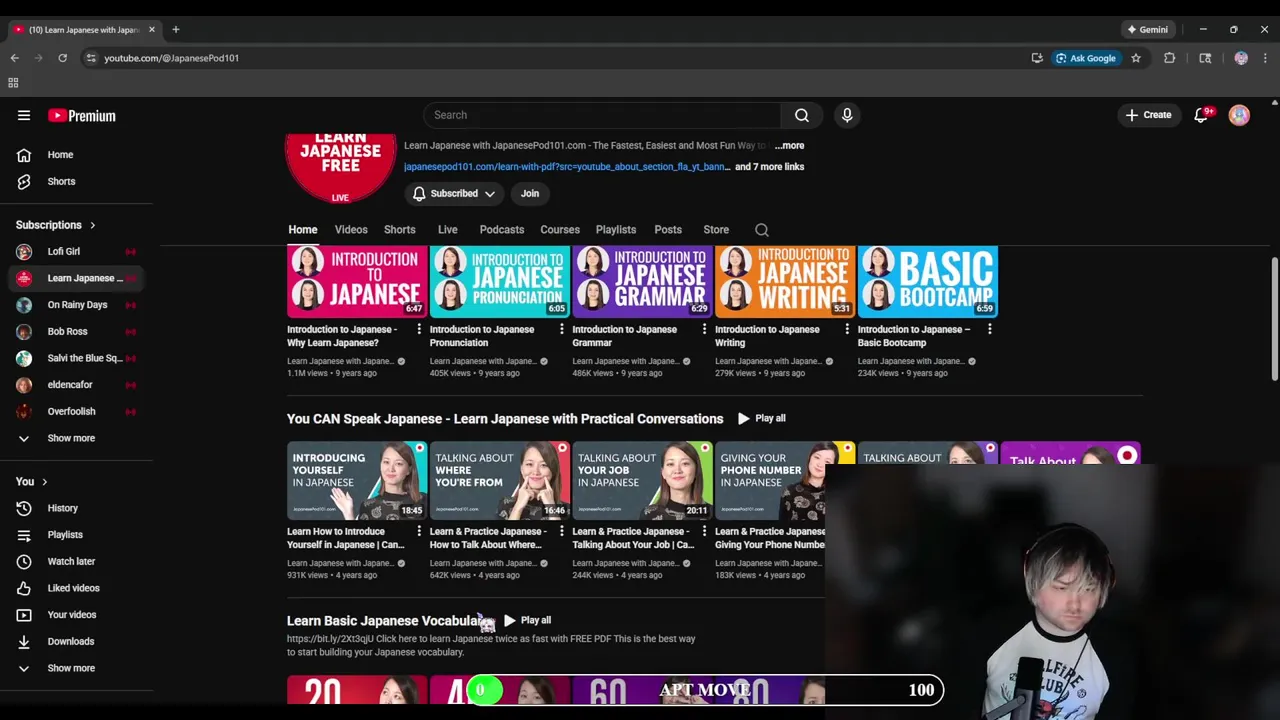Open Lofi Girl subscription channel
This screenshot has width=1280, height=720.
click(76, 252)
